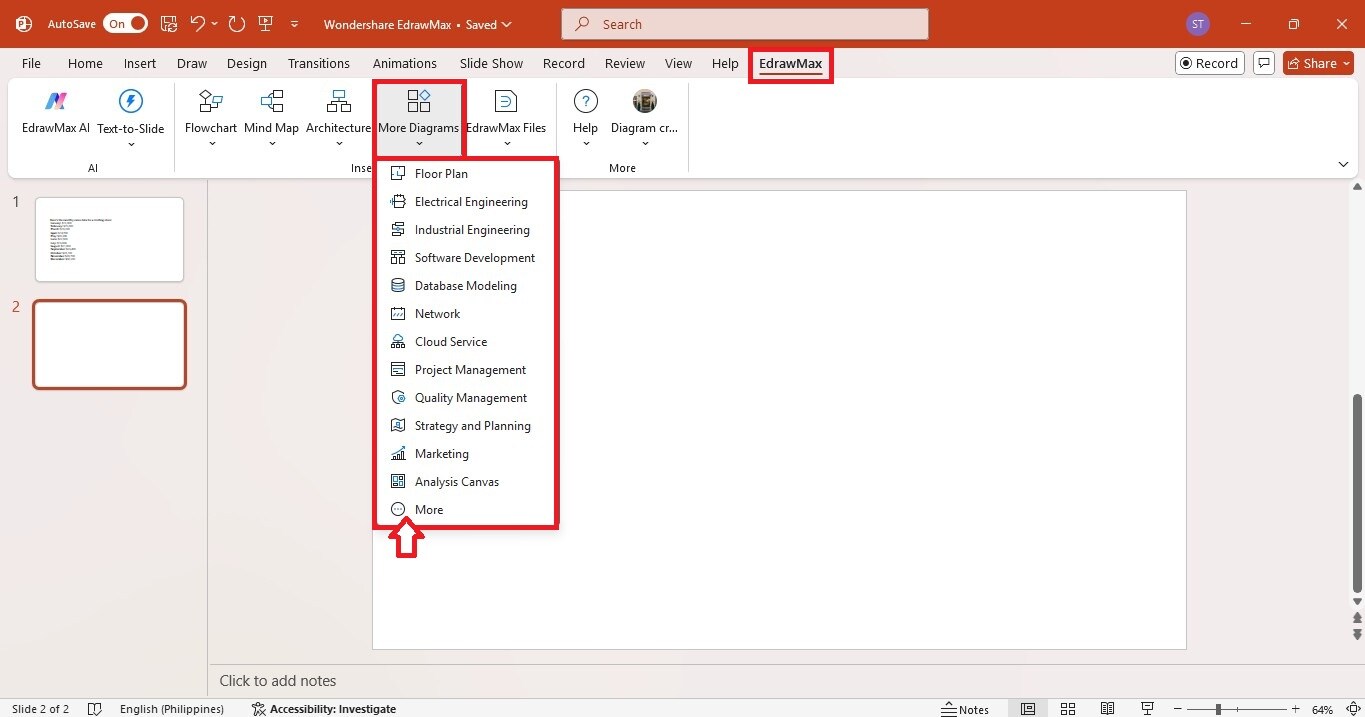Open Customize Quick Access Toolbar dropdown
This screenshot has width=1365, height=717.
(294, 23)
